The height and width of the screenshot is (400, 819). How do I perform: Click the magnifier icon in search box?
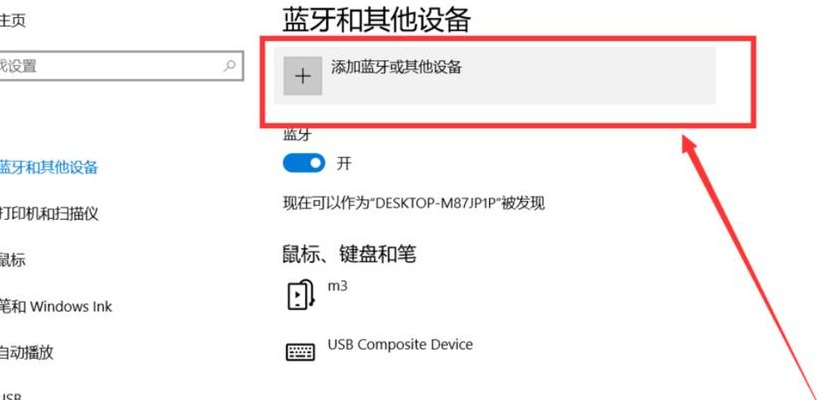[x=229, y=66]
